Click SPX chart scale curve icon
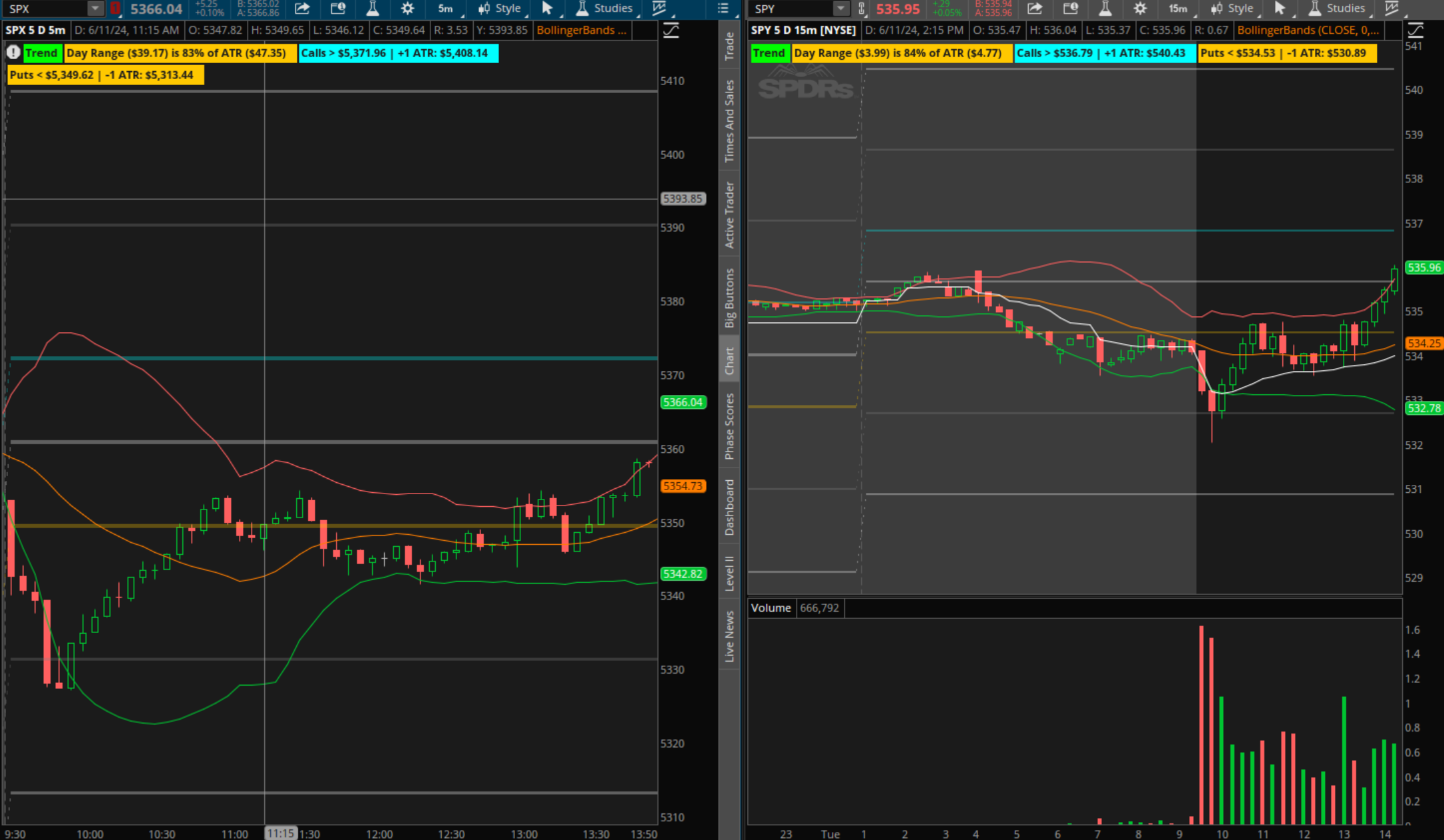The height and width of the screenshot is (840, 1444). click(x=671, y=30)
